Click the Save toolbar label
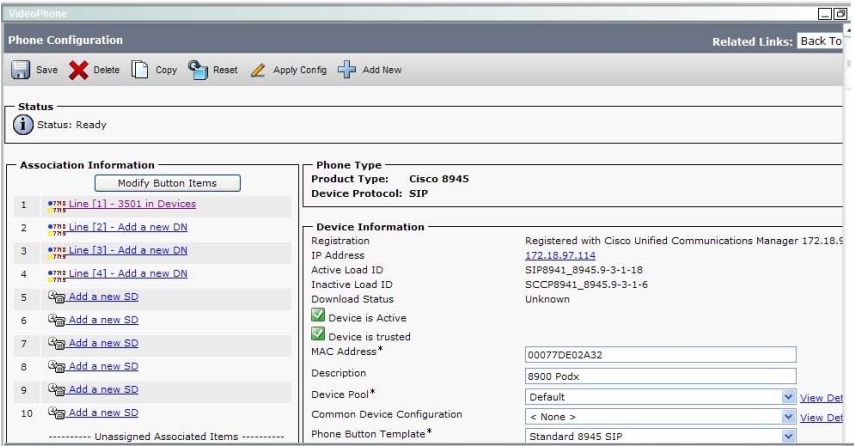The width and height of the screenshot is (854, 446). click(x=47, y=70)
